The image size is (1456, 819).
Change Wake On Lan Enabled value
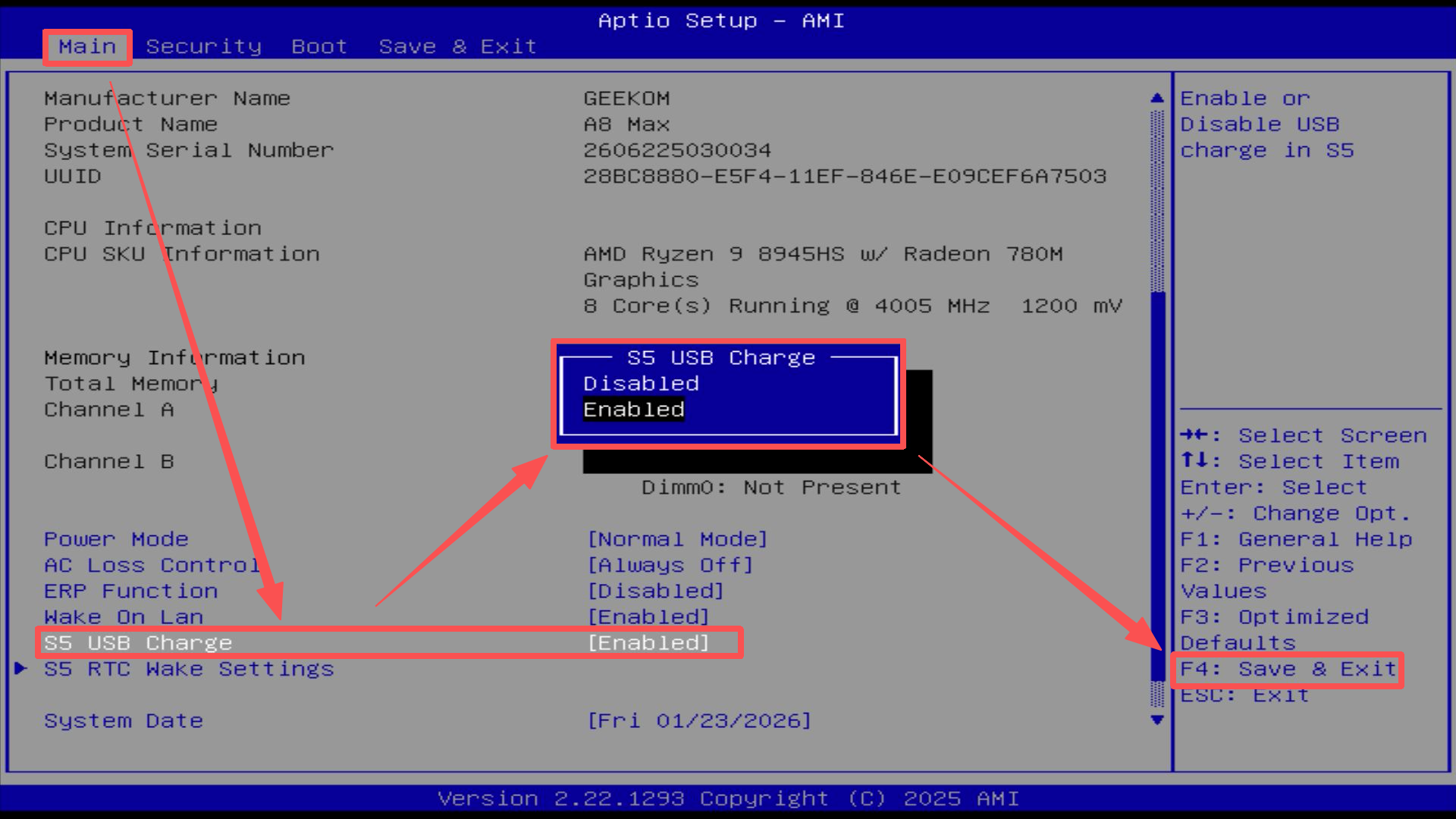point(648,617)
